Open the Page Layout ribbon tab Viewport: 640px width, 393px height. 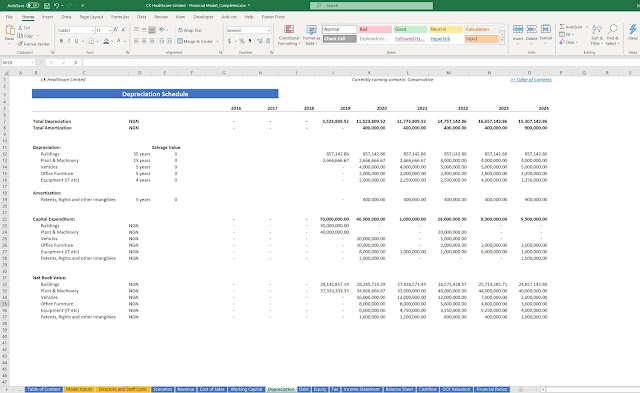click(91, 17)
